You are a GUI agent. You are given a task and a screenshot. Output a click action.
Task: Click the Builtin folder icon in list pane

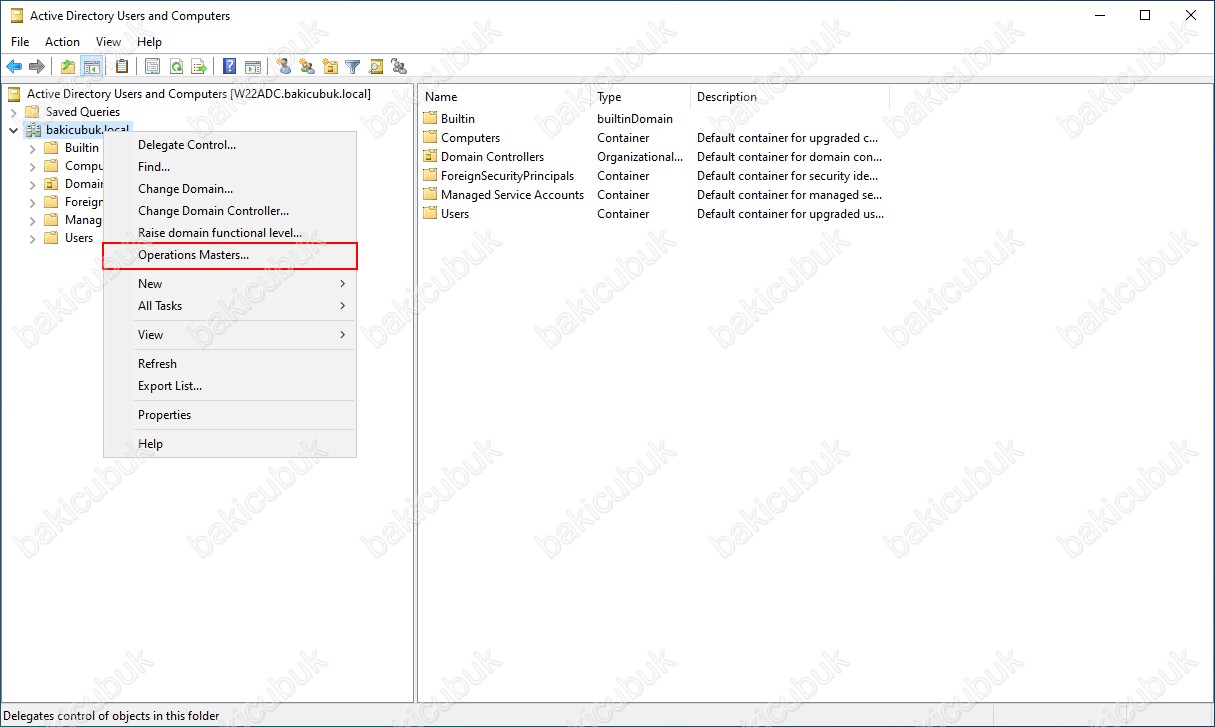430,119
